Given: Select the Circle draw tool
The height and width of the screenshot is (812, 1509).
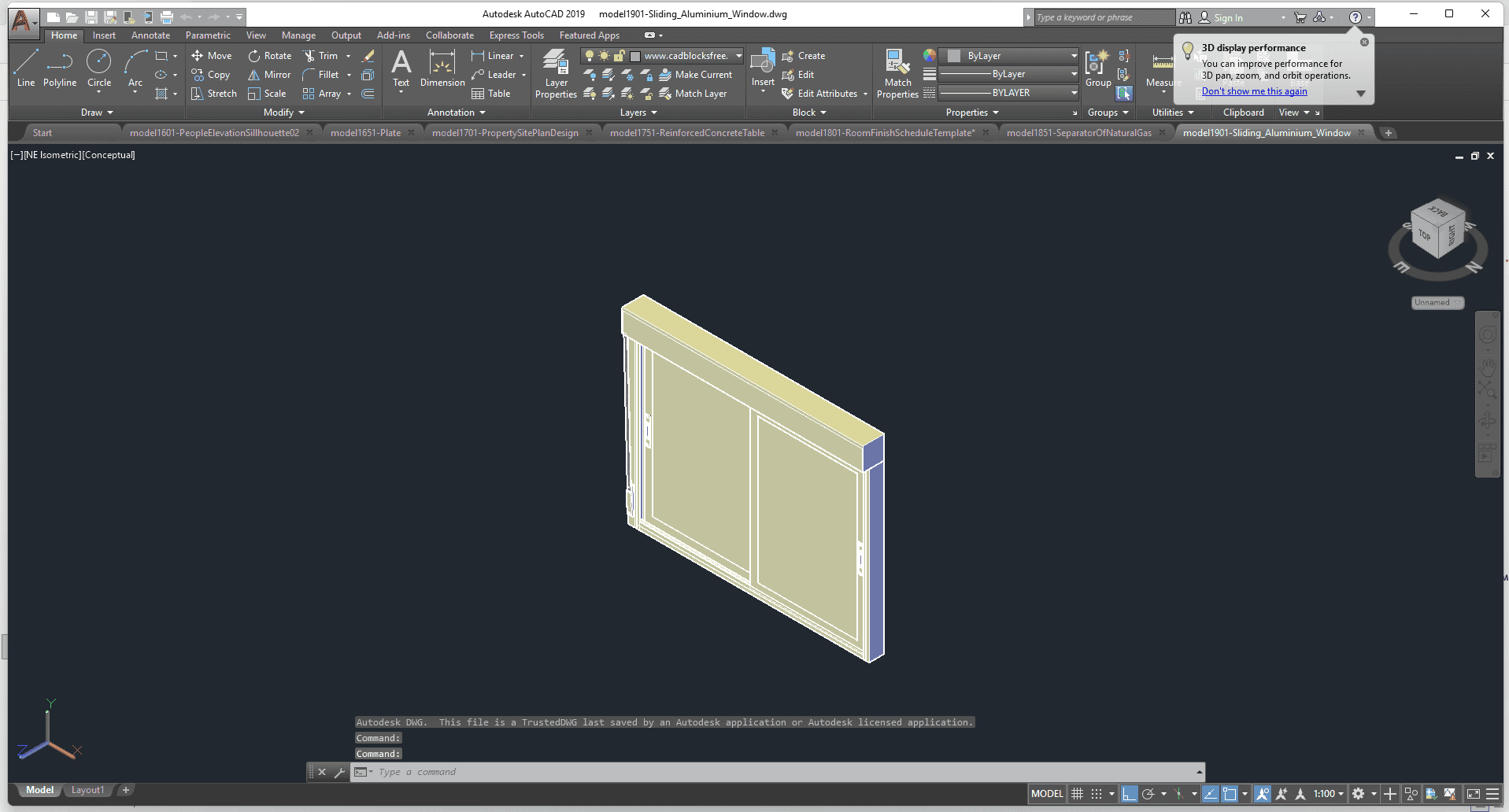Looking at the screenshot, I should 99,68.
